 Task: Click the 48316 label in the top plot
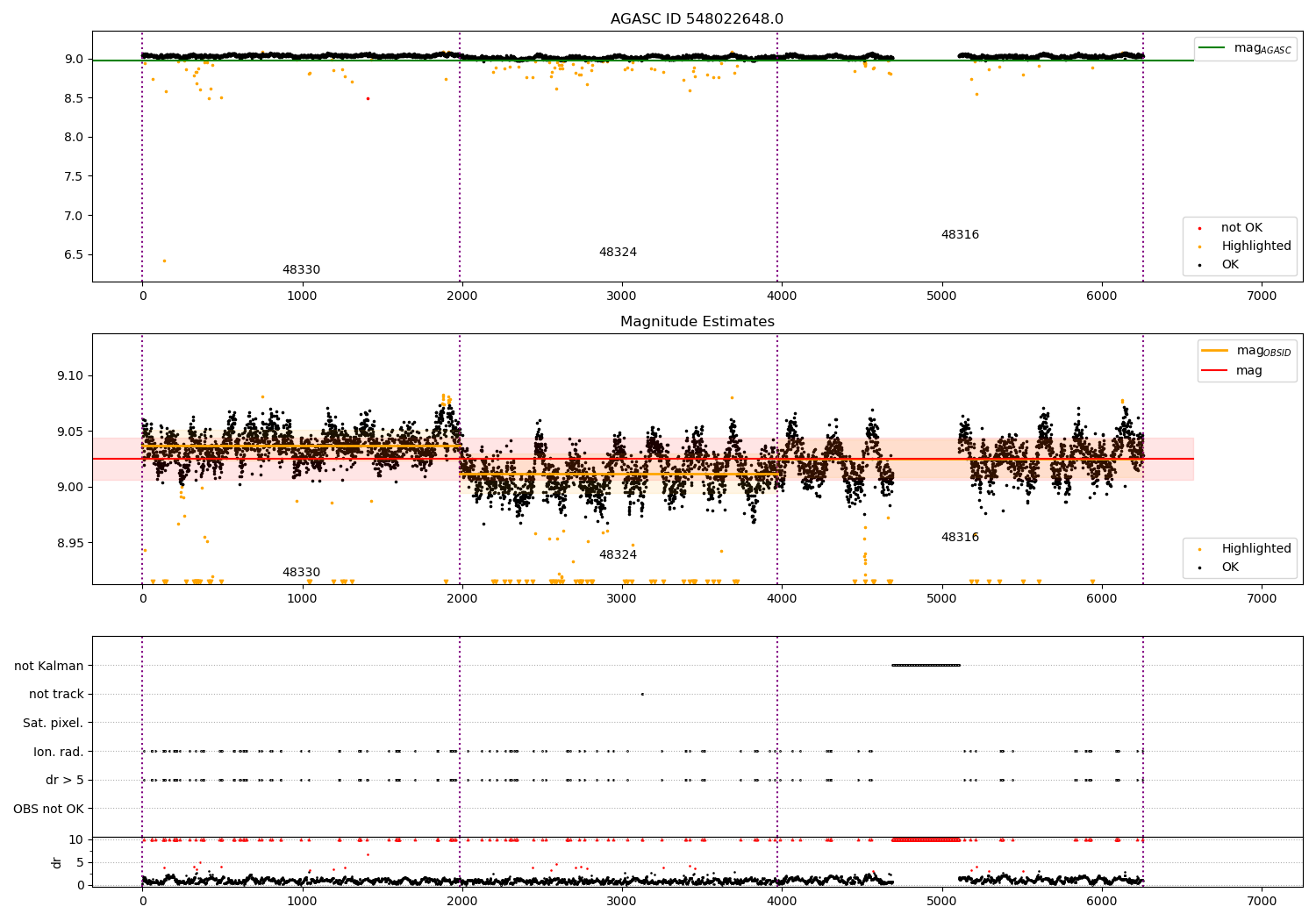click(x=960, y=235)
